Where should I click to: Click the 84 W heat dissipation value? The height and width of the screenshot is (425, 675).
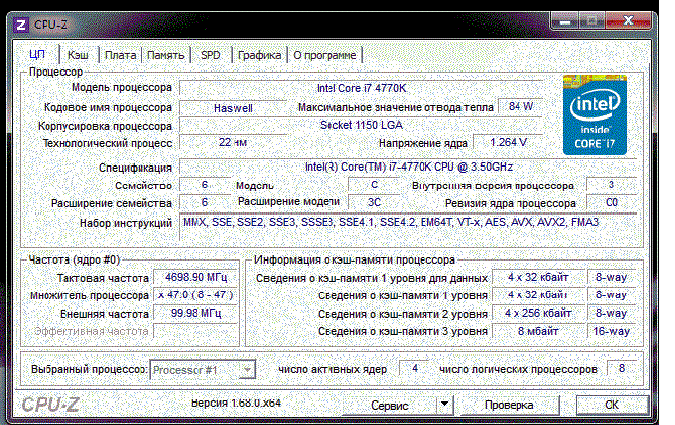pos(520,106)
